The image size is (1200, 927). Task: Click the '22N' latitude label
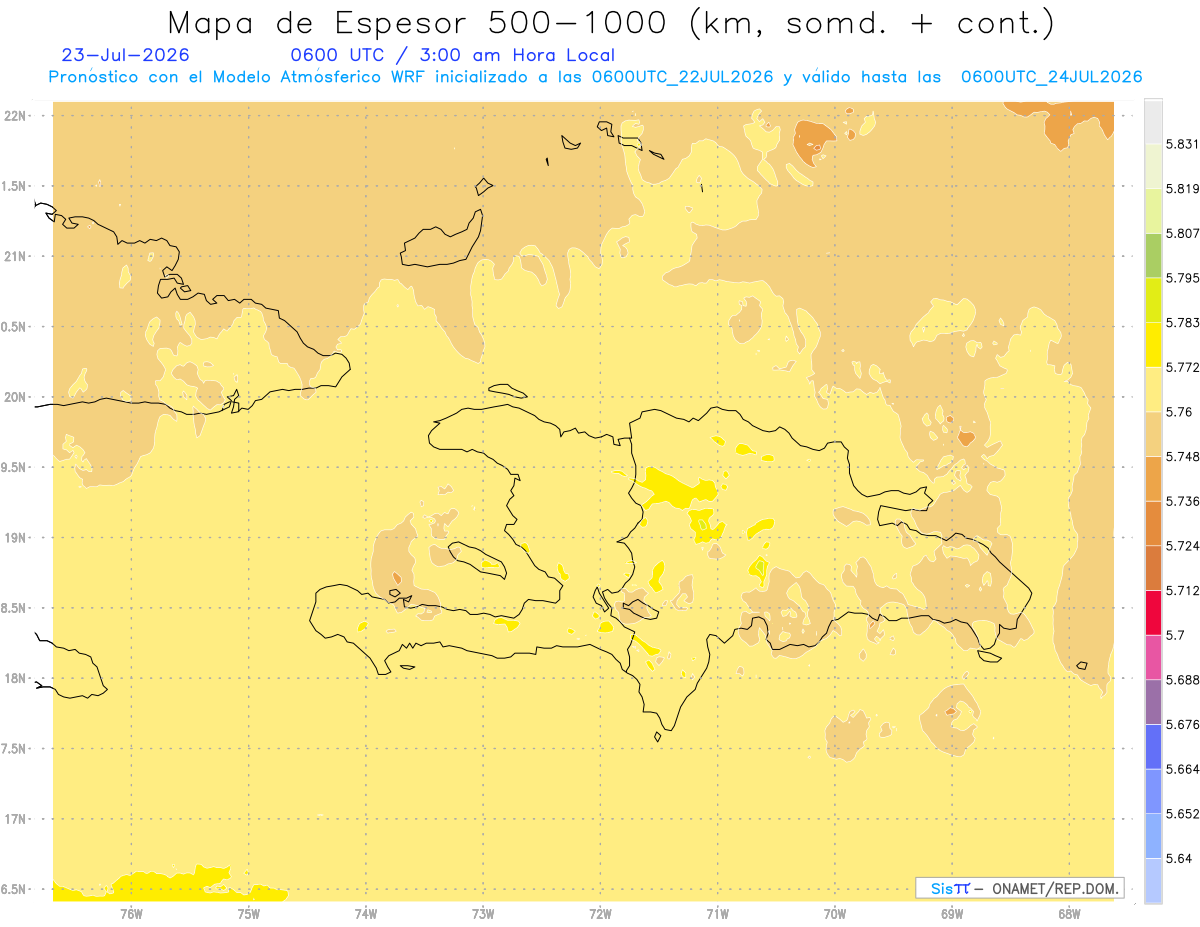[x=14, y=116]
